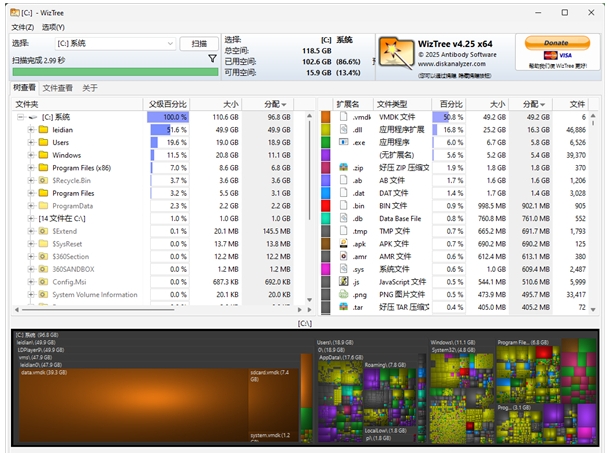610x453 pixels.
Task: Click the $Recycle.Bin folder icon
Action: pos(44,181)
